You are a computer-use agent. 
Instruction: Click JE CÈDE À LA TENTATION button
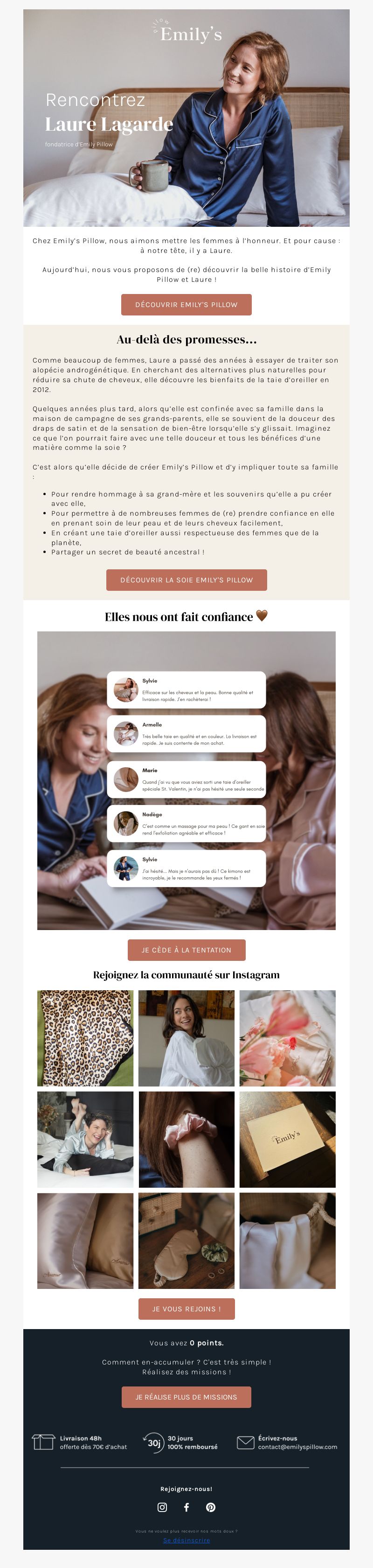[x=186, y=950]
